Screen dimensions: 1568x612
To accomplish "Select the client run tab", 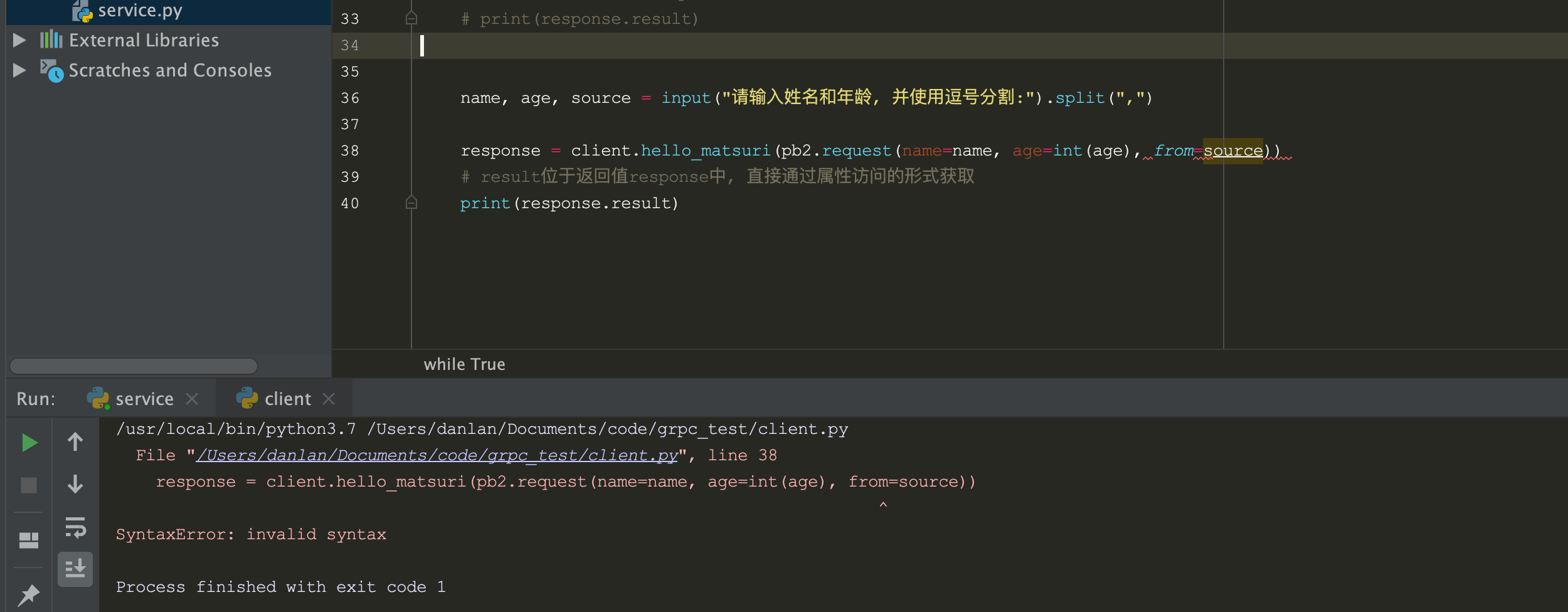I will point(287,399).
